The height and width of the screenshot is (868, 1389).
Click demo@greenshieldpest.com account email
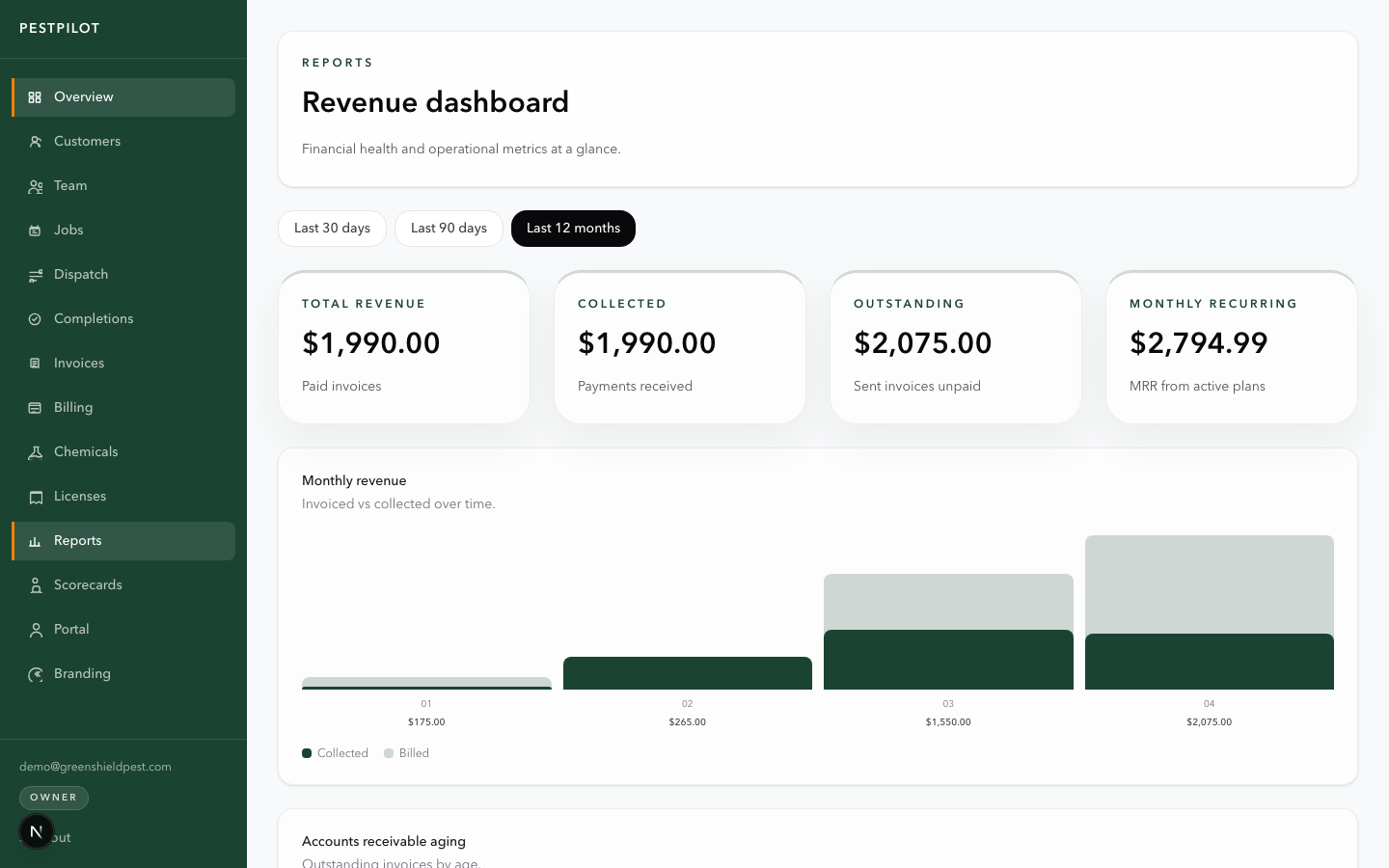click(95, 767)
